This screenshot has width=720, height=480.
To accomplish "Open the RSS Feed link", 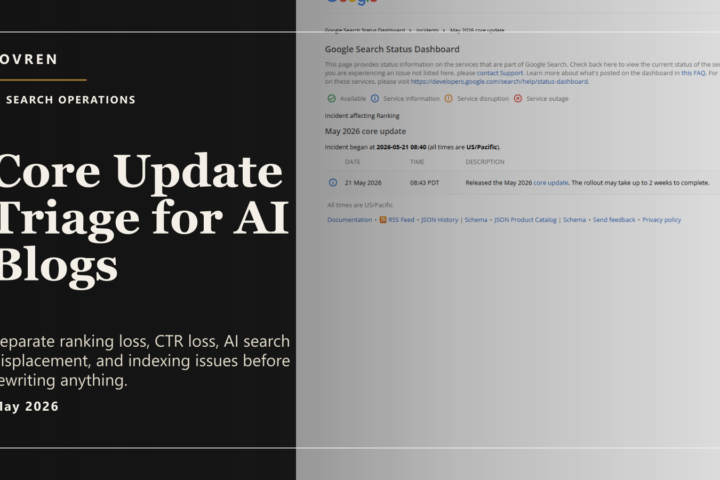I will pos(401,220).
